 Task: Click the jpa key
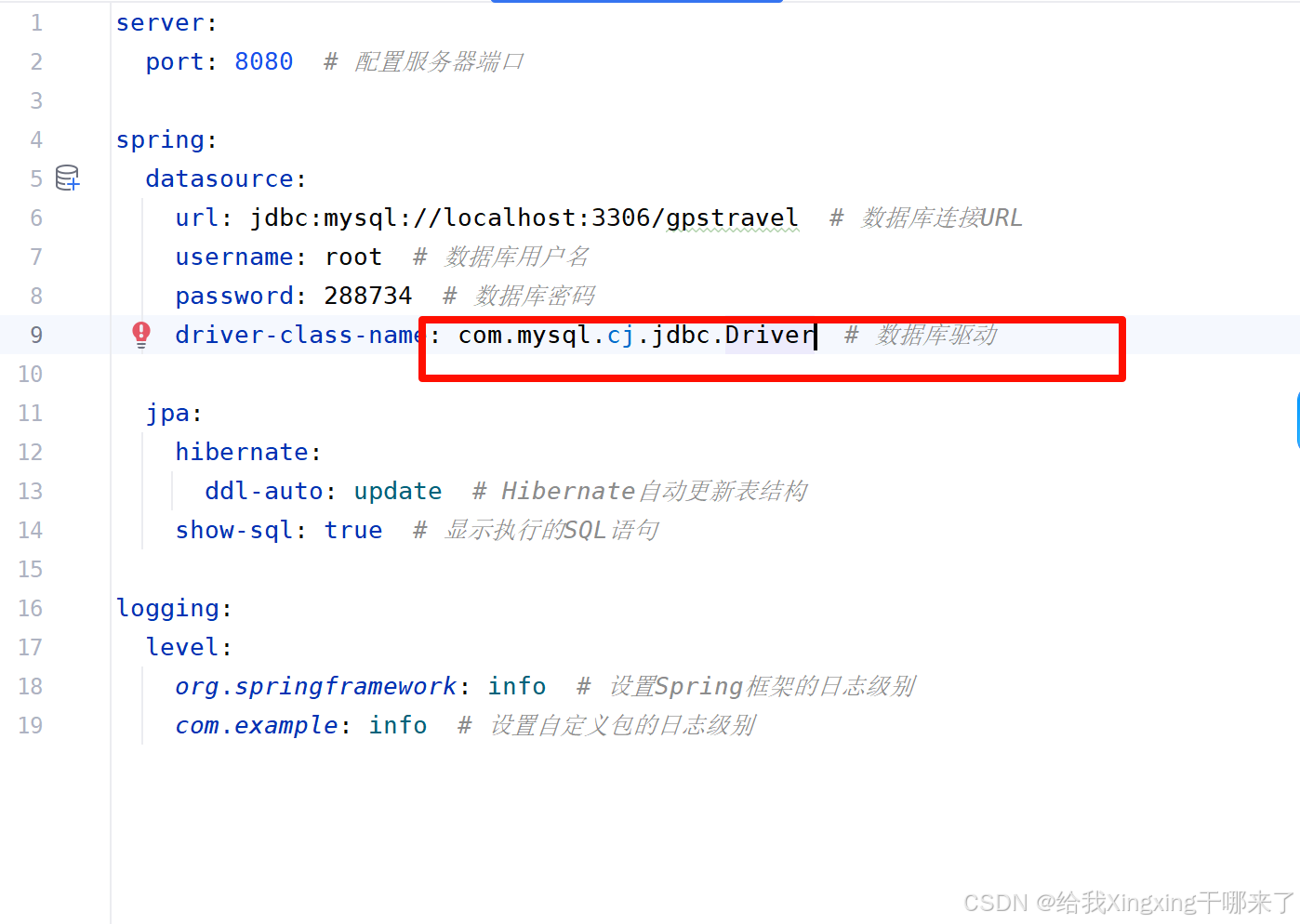[167, 413]
